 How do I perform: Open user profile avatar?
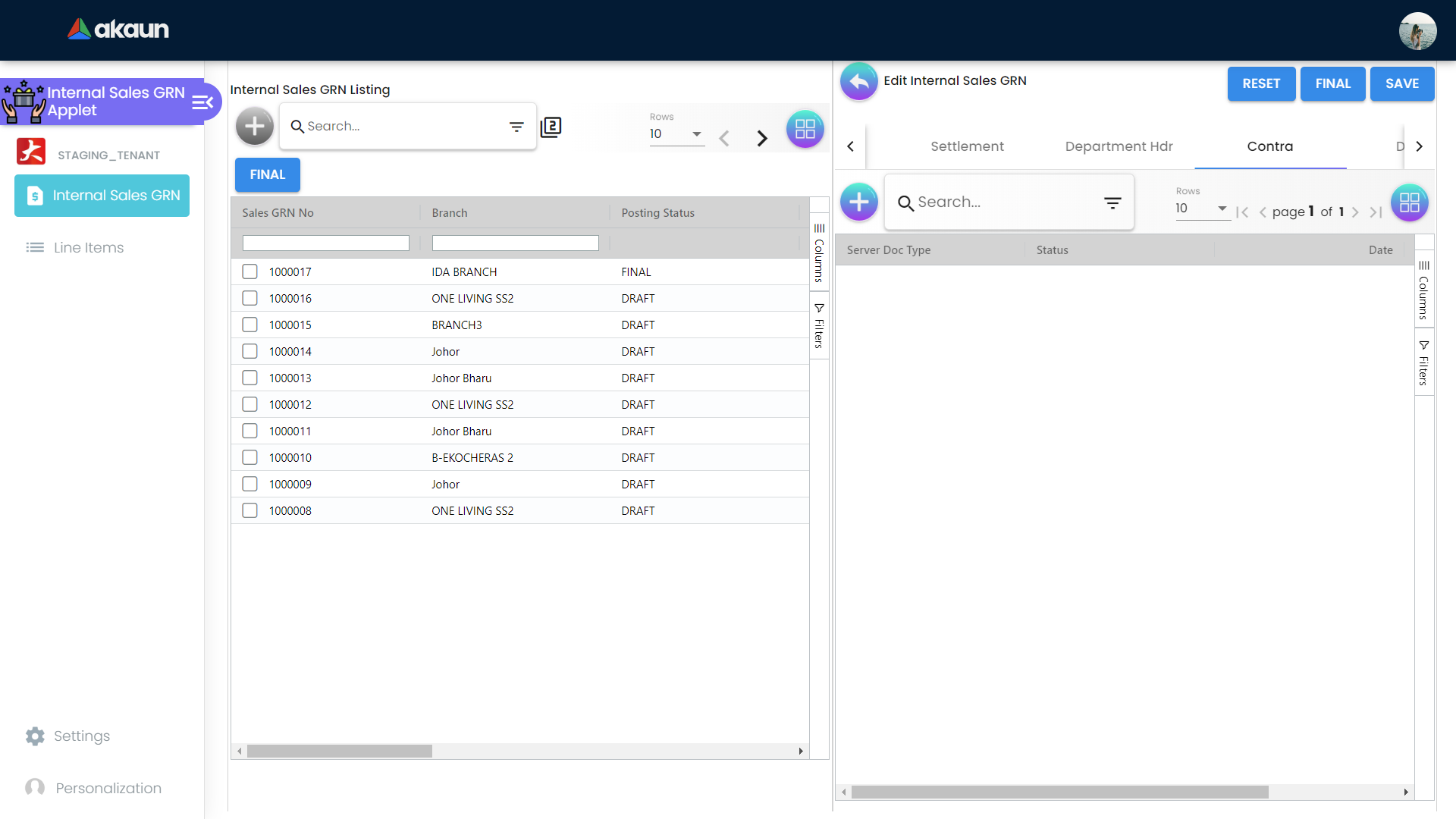1417,31
